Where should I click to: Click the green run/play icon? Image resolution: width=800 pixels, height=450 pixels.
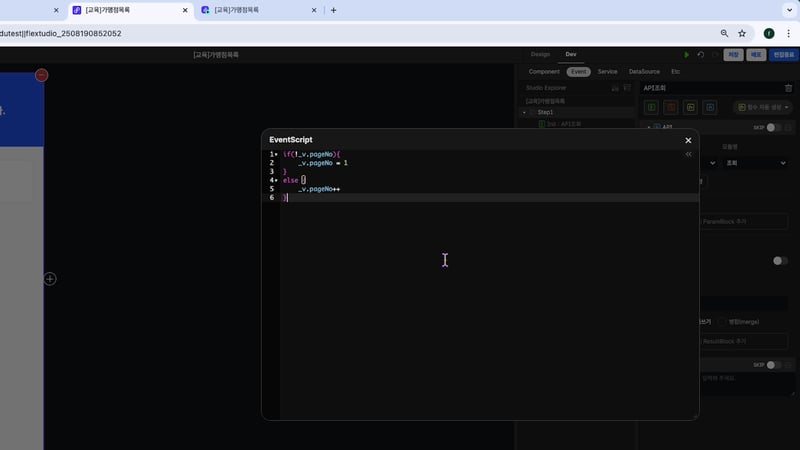tap(687, 55)
